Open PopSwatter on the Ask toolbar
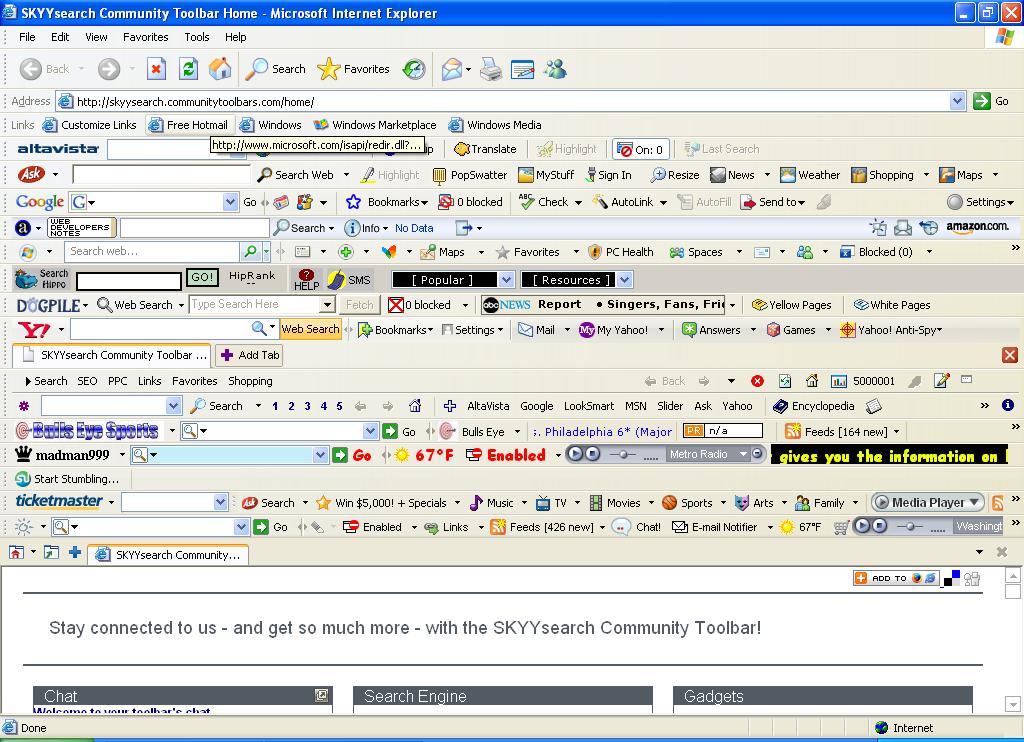The width and height of the screenshot is (1024, 742). coord(470,175)
